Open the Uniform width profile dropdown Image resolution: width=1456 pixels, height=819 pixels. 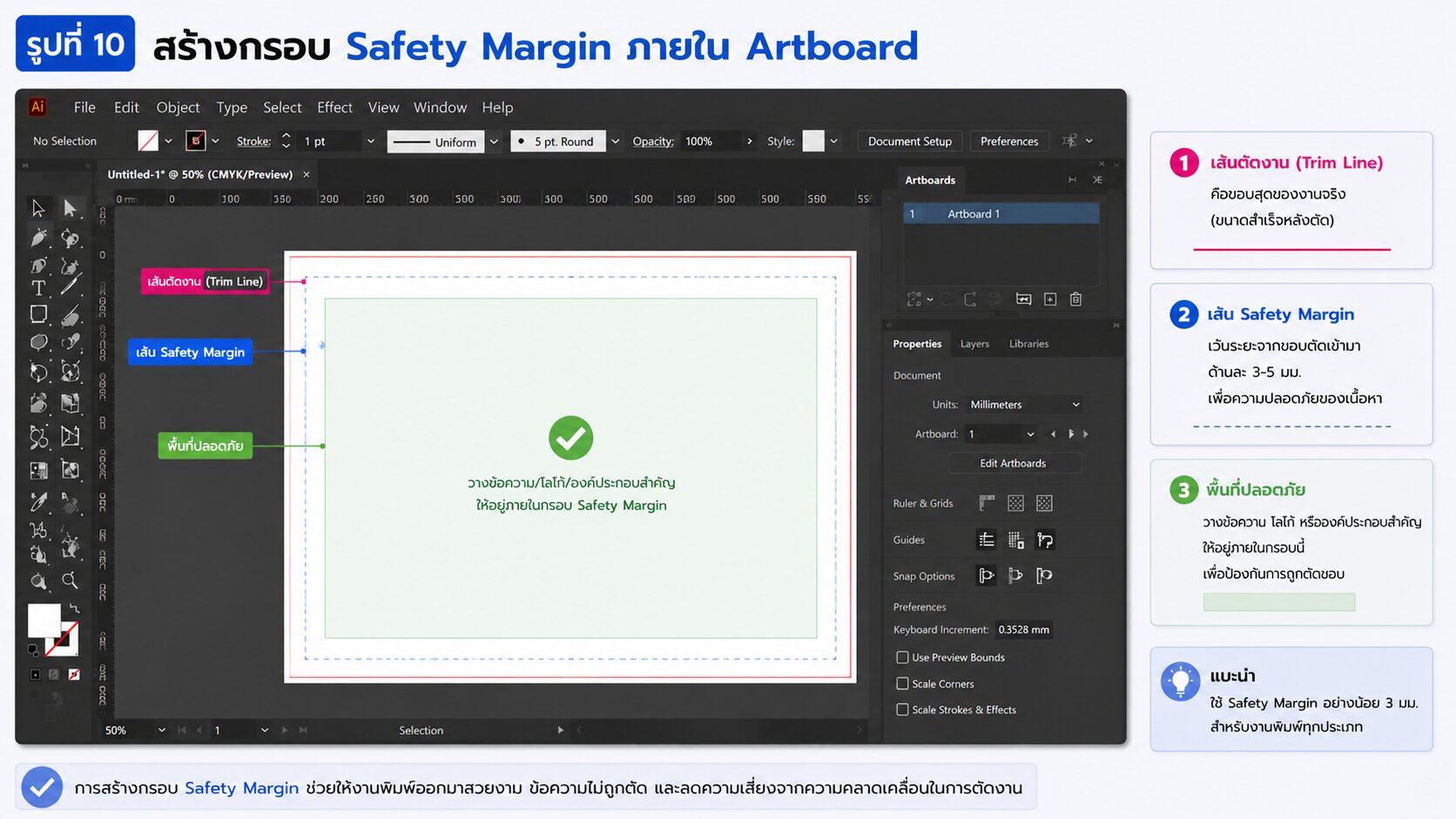click(x=494, y=141)
